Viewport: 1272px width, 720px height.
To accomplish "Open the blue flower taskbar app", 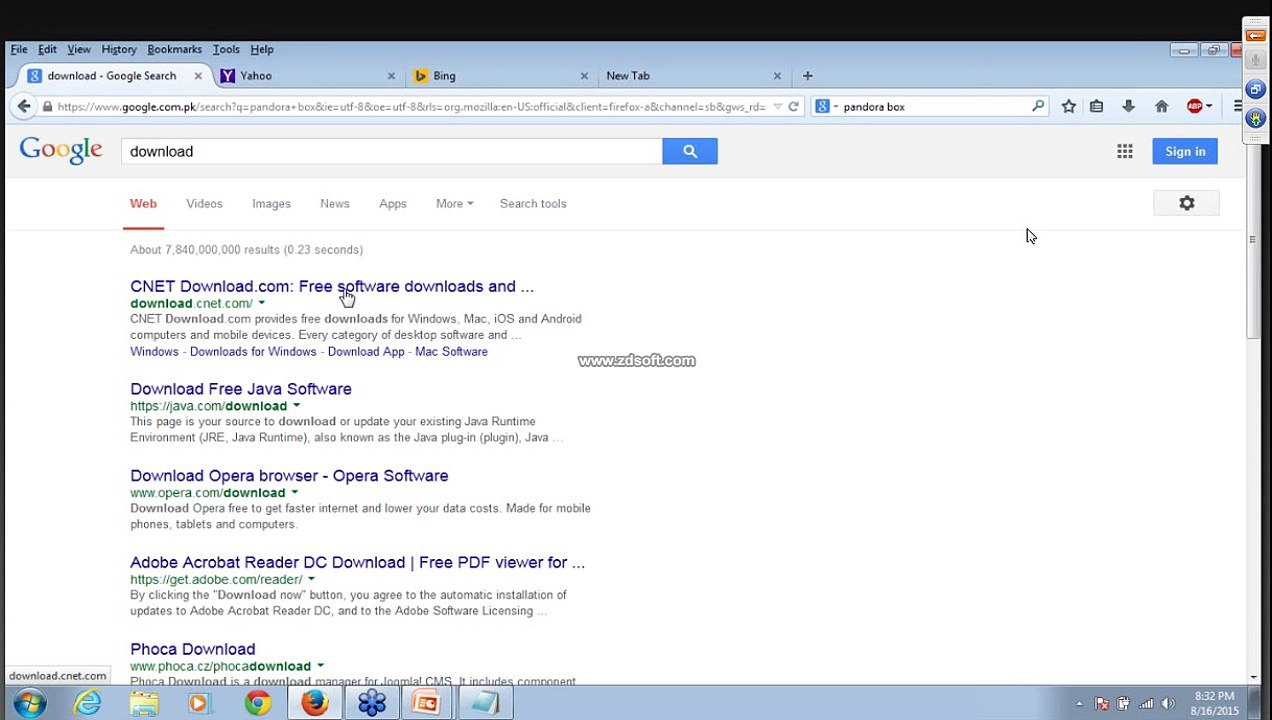I will coord(372,703).
